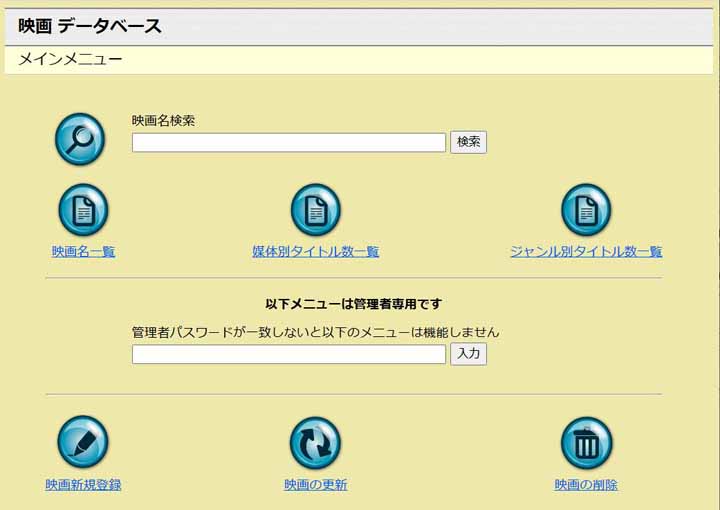The width and height of the screenshot is (720, 510).
Task: Focus the 管理者パスワード input field
Action: 288,354
